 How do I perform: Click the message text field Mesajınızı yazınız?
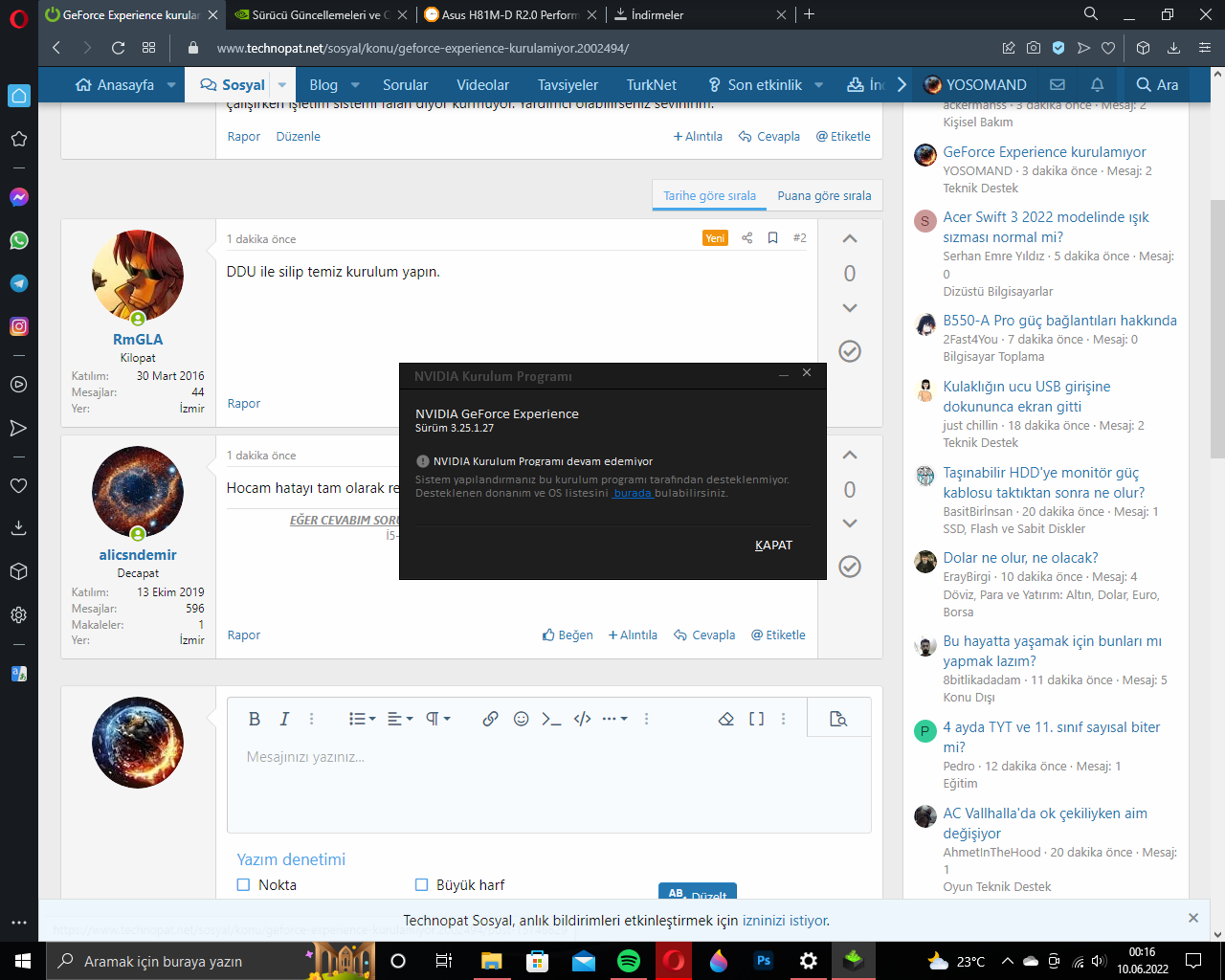548,785
